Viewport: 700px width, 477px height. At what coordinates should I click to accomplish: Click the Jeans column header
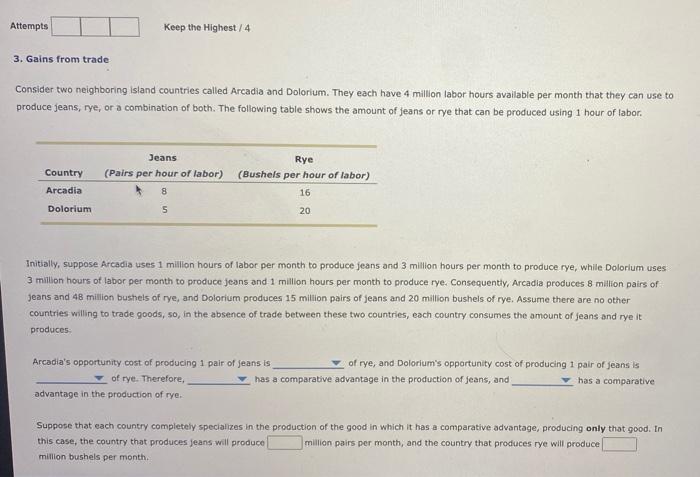coord(163,158)
